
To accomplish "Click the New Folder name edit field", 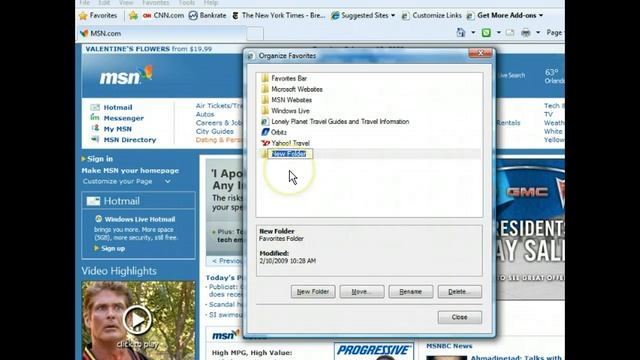I will point(290,154).
